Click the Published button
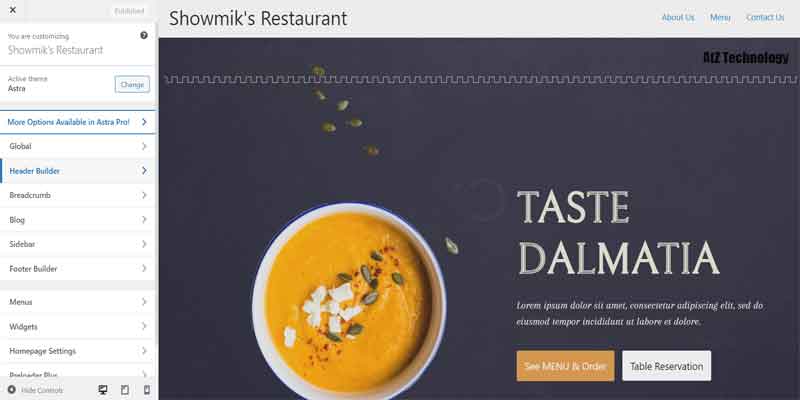This screenshot has width=800, height=400. click(x=129, y=11)
